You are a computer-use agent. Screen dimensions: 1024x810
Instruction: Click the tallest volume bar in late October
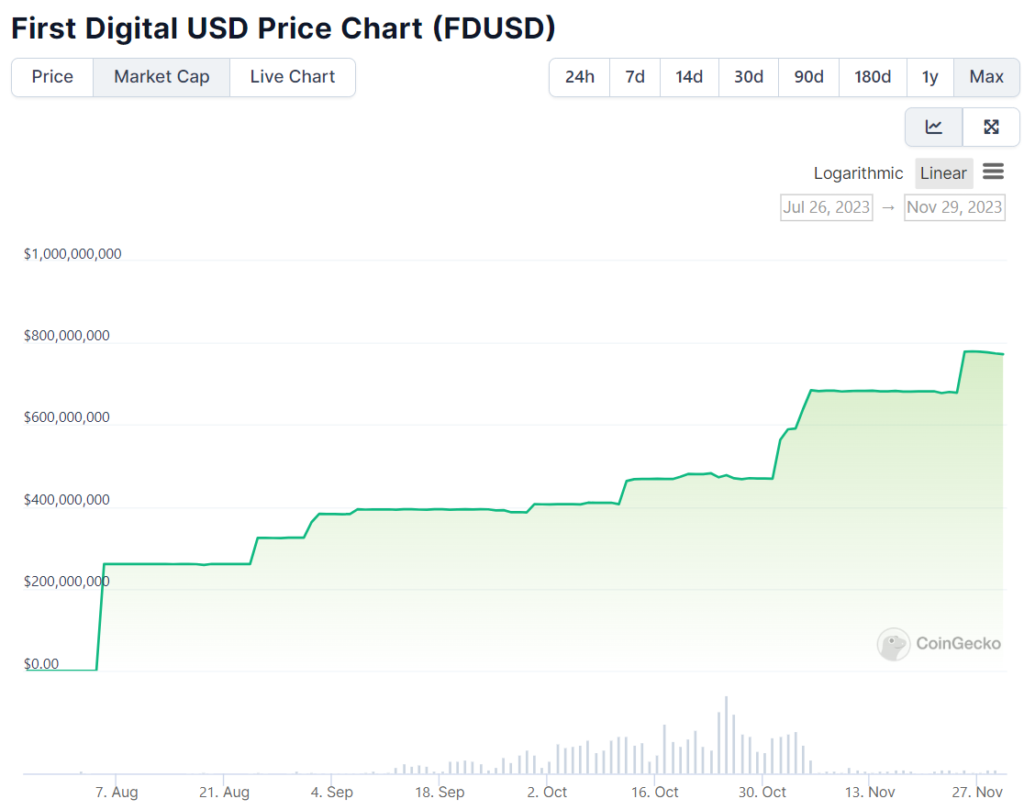pyautogui.click(x=726, y=735)
